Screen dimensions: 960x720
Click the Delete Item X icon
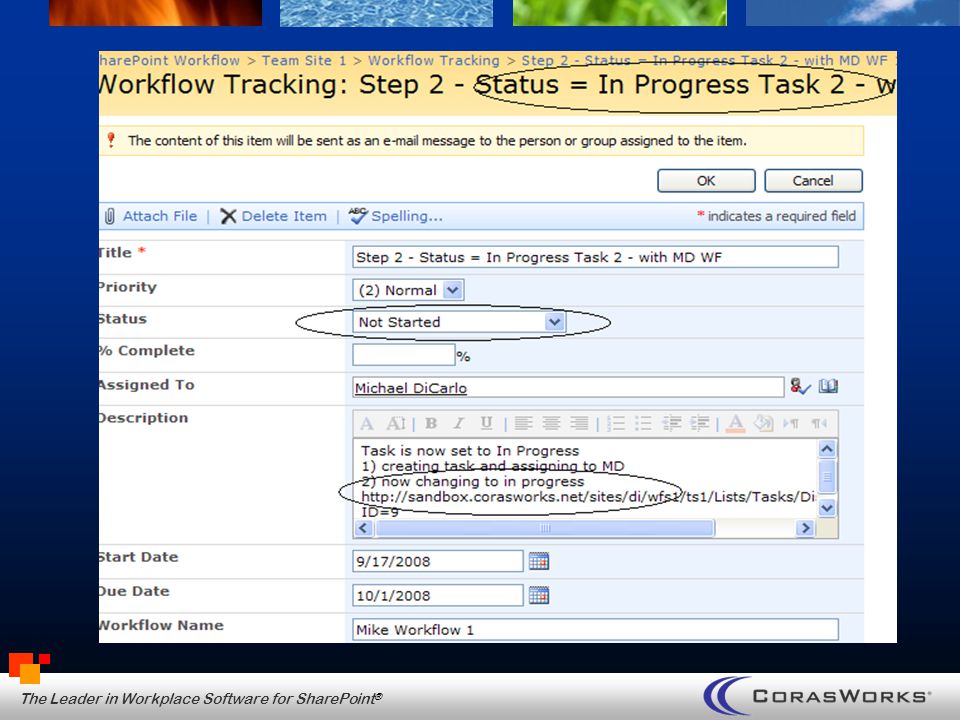(x=228, y=216)
